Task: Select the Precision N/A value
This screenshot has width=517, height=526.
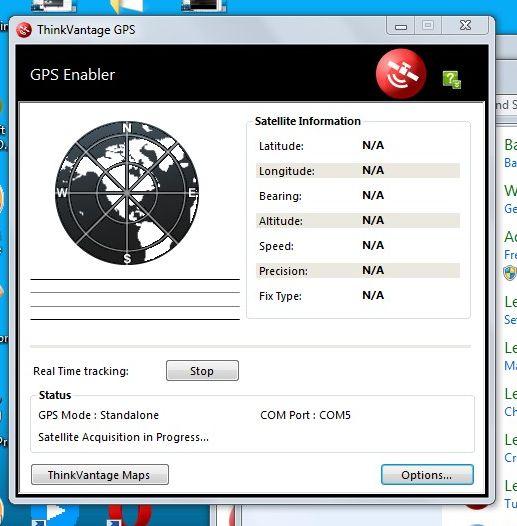Action: point(373,270)
